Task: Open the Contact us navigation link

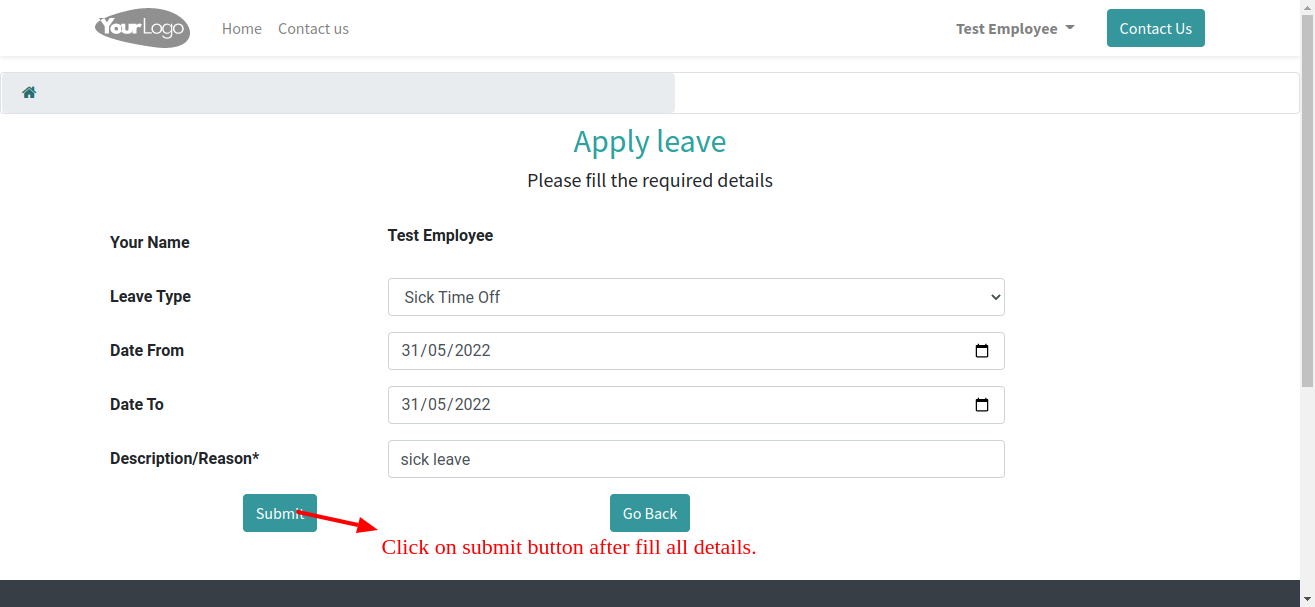Action: click(x=313, y=29)
